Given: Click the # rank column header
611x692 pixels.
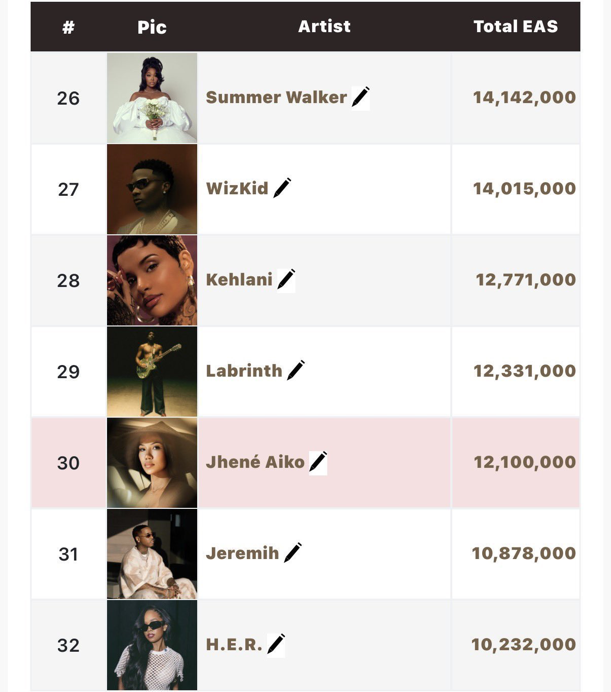Looking at the screenshot, I should pos(68,27).
